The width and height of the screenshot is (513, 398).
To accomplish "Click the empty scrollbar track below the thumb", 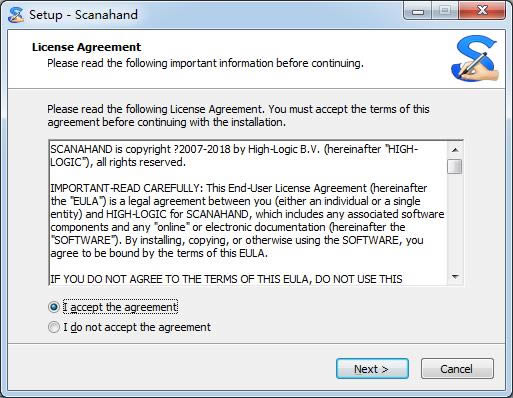I will tap(455, 222).
